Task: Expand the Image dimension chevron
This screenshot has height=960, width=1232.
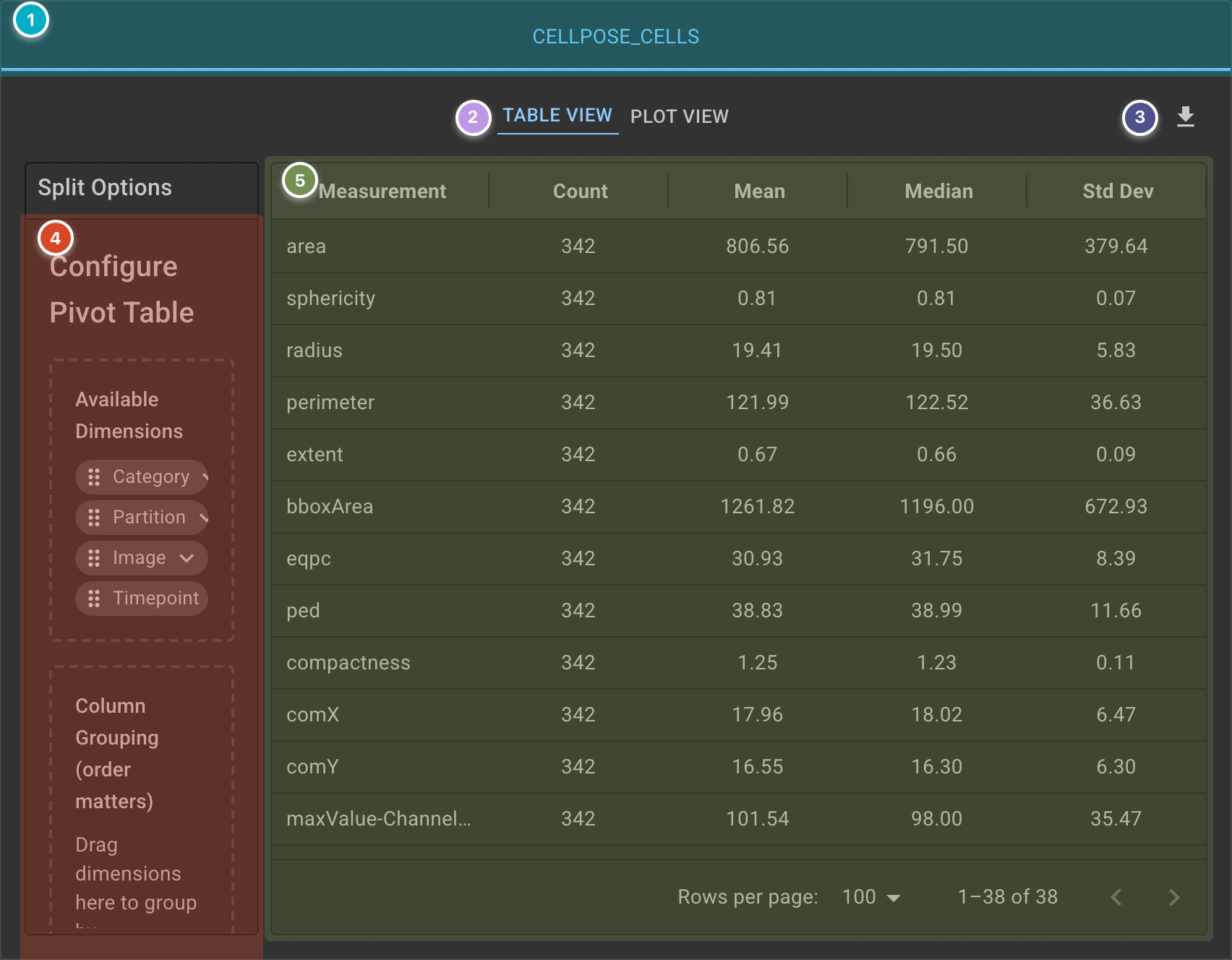Action: pos(187,558)
